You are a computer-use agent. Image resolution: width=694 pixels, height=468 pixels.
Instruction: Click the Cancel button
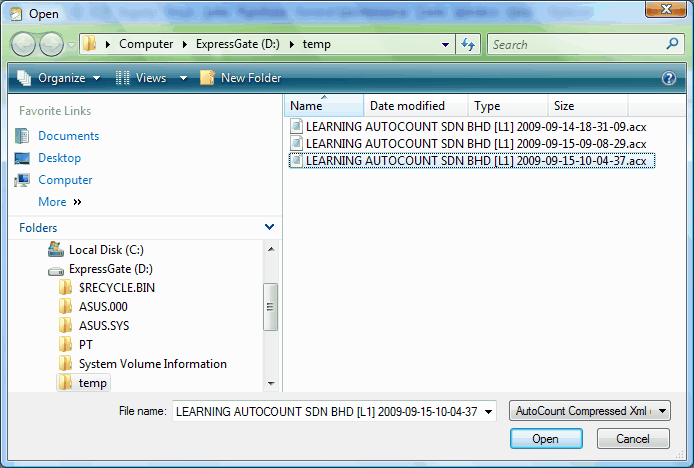coord(633,439)
